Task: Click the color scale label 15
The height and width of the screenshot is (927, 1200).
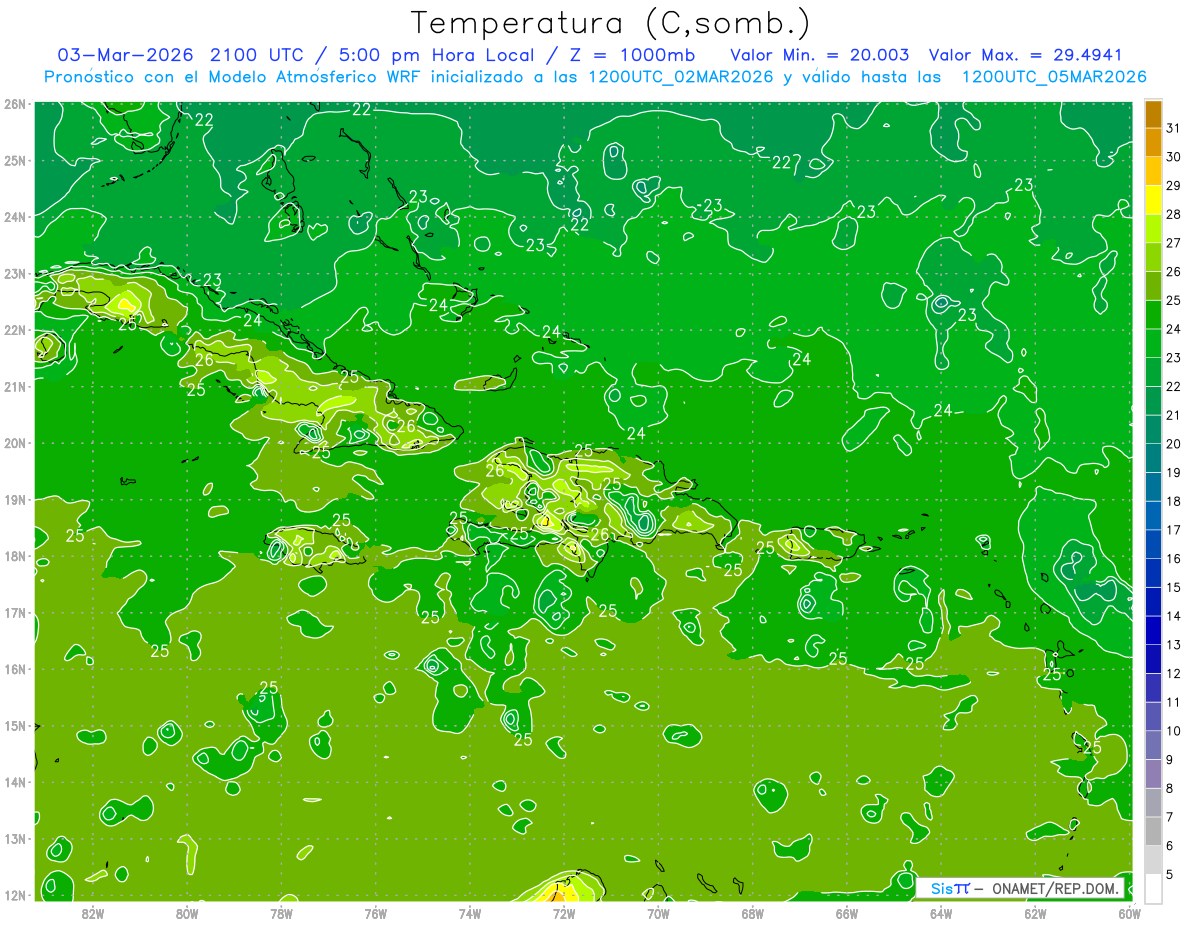Action: [x=1173, y=586]
